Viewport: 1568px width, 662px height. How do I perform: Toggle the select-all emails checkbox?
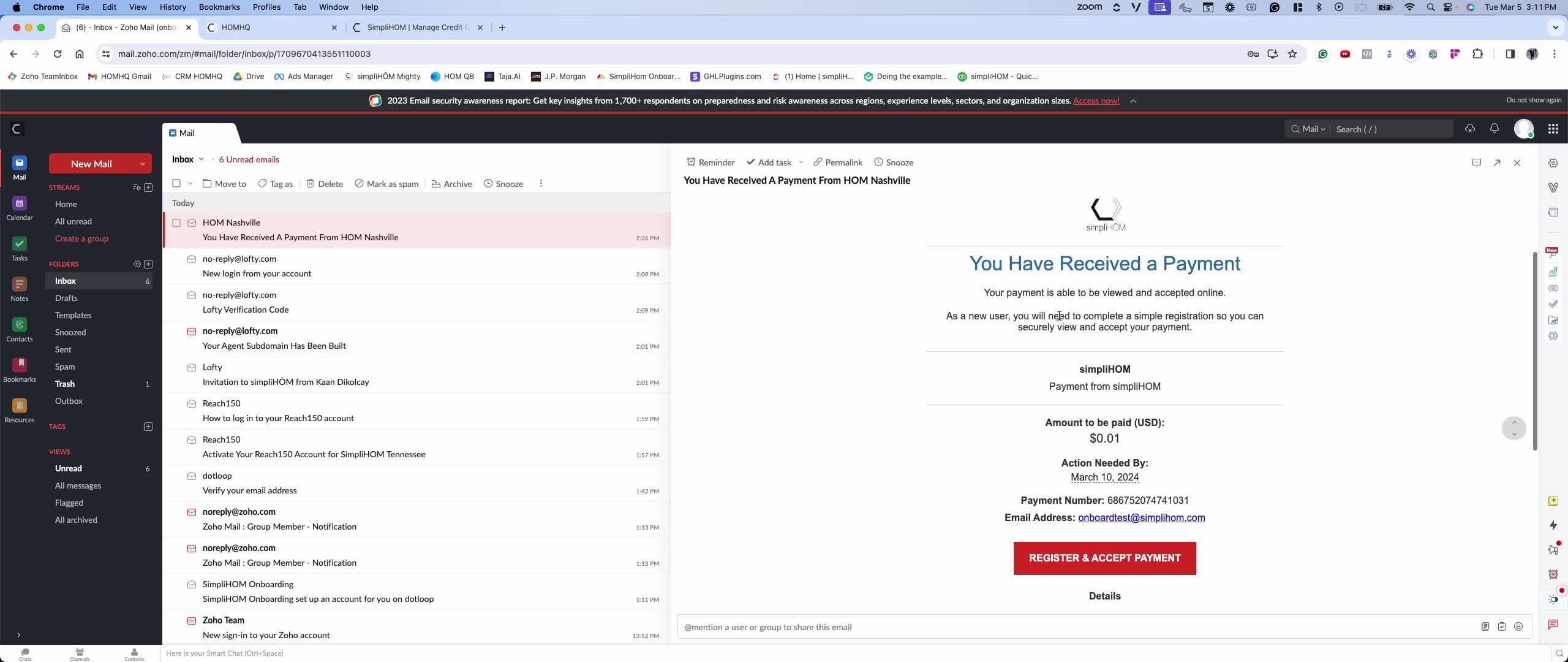pos(176,183)
